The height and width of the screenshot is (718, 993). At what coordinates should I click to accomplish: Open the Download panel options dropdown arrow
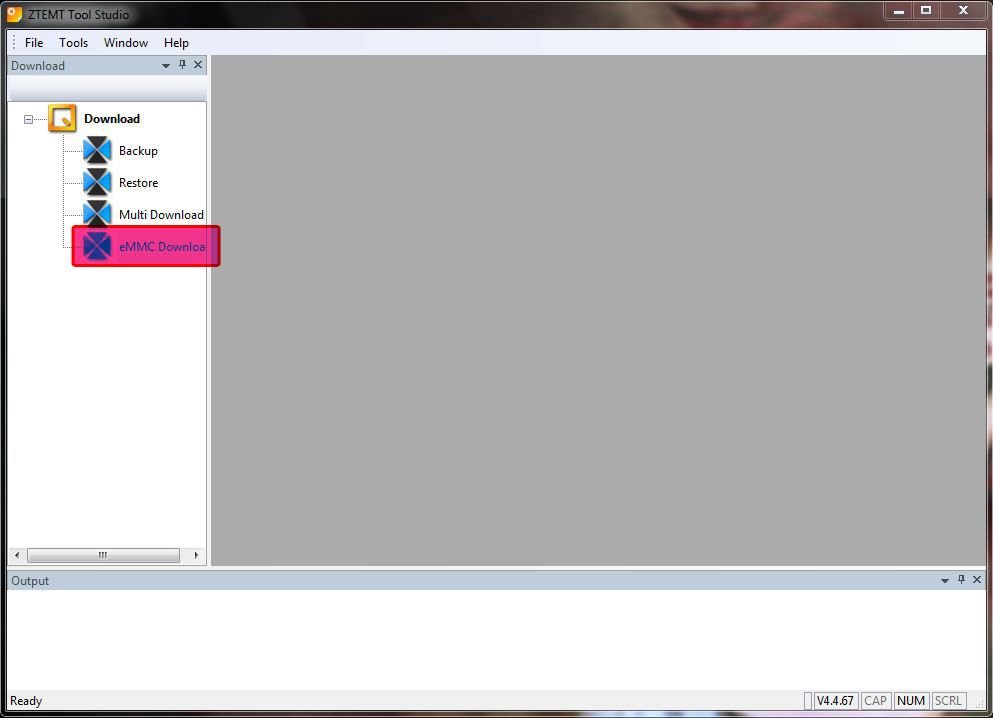coord(166,65)
